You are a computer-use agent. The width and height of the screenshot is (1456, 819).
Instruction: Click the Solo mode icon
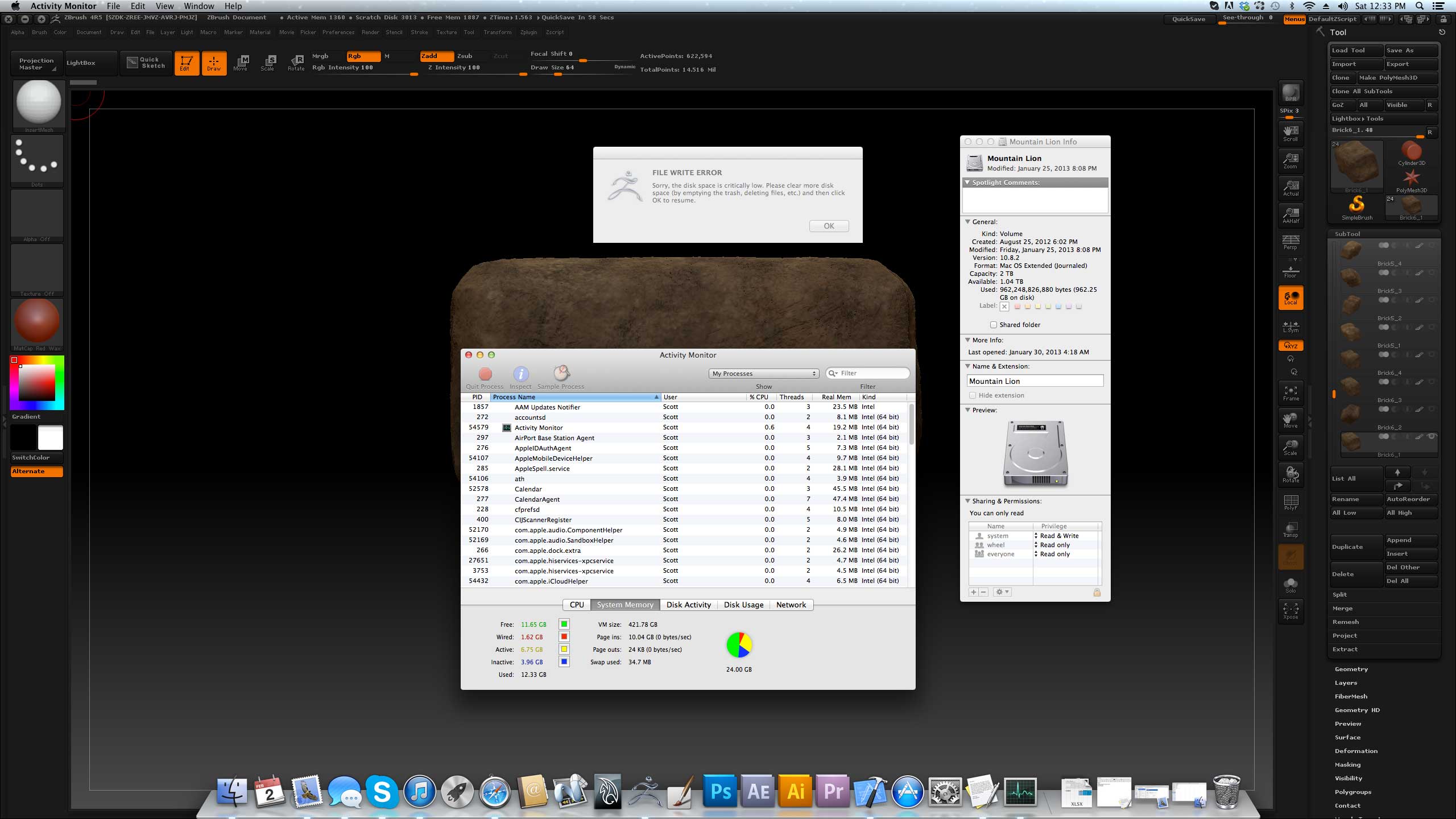point(1290,585)
